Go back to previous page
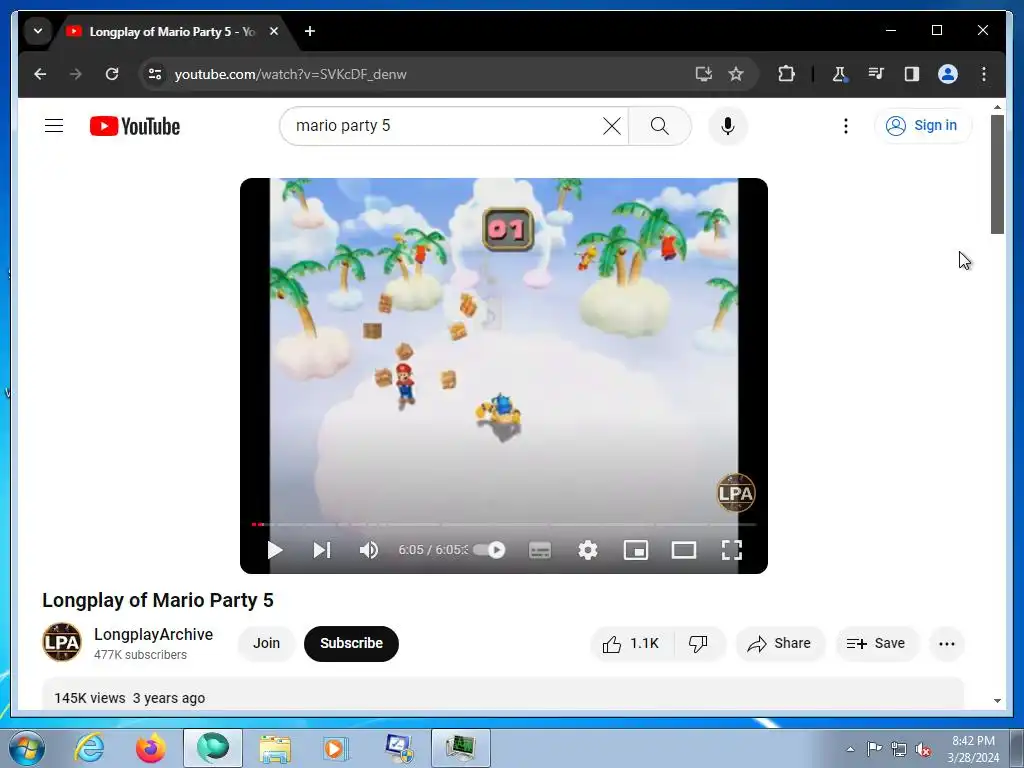 click(40, 74)
